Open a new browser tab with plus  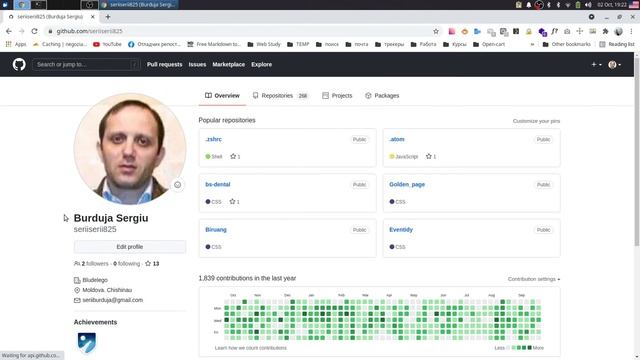(108, 17)
